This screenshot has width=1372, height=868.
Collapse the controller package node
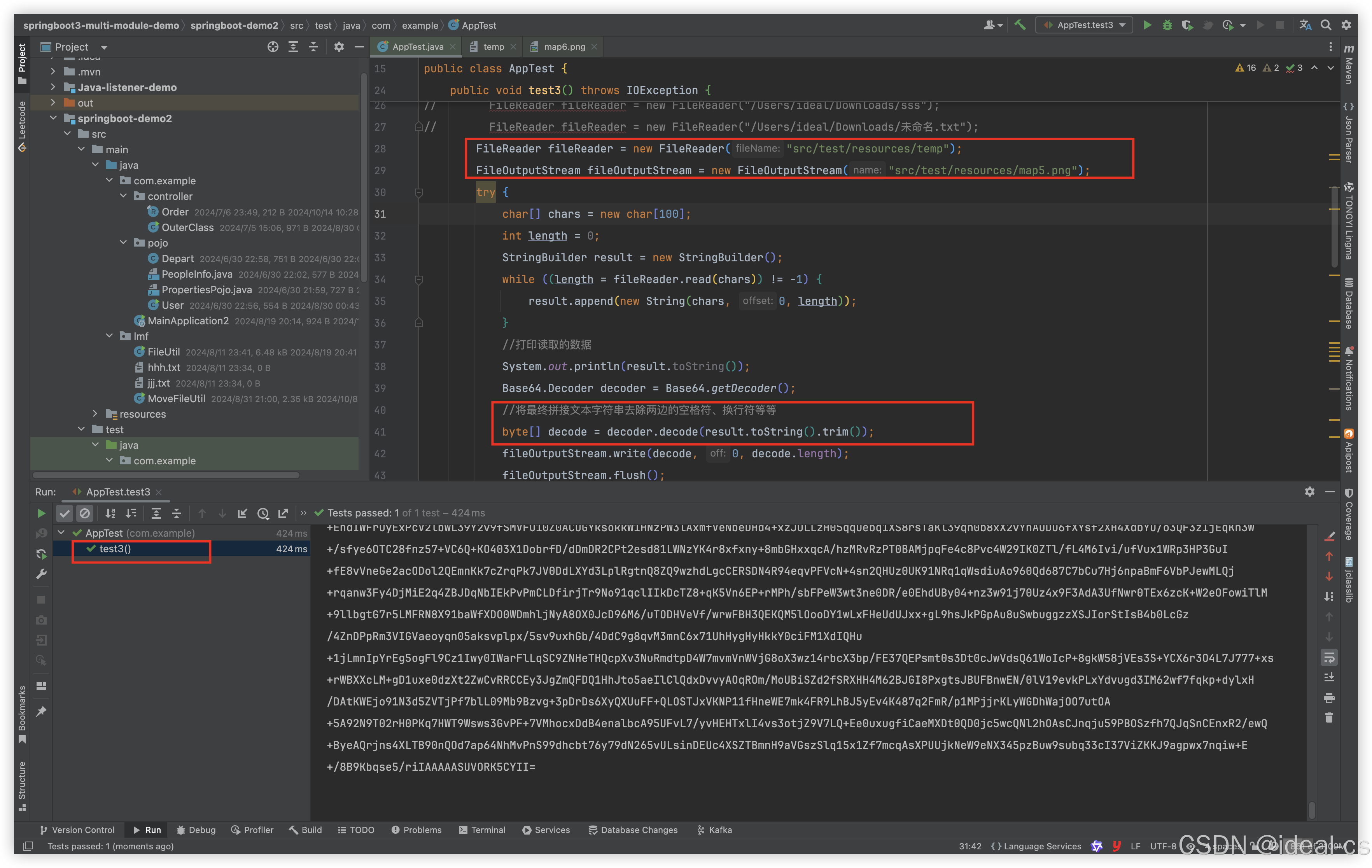123,196
